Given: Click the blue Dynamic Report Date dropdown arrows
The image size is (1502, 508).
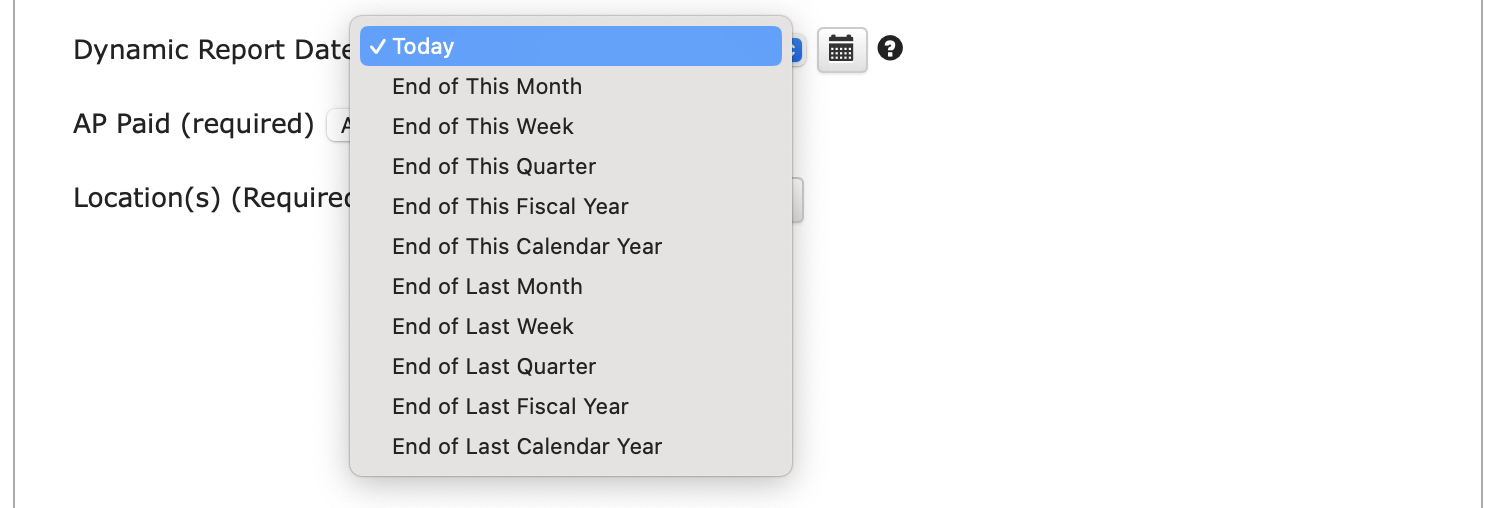Looking at the screenshot, I should [x=798, y=49].
